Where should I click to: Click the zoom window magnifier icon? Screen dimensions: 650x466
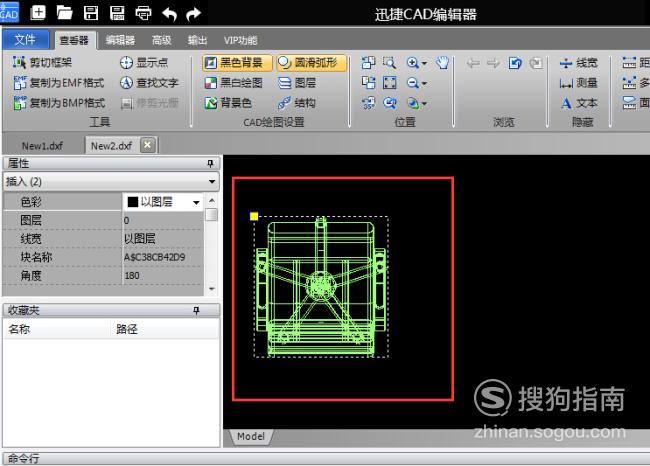pyautogui.click(x=389, y=63)
